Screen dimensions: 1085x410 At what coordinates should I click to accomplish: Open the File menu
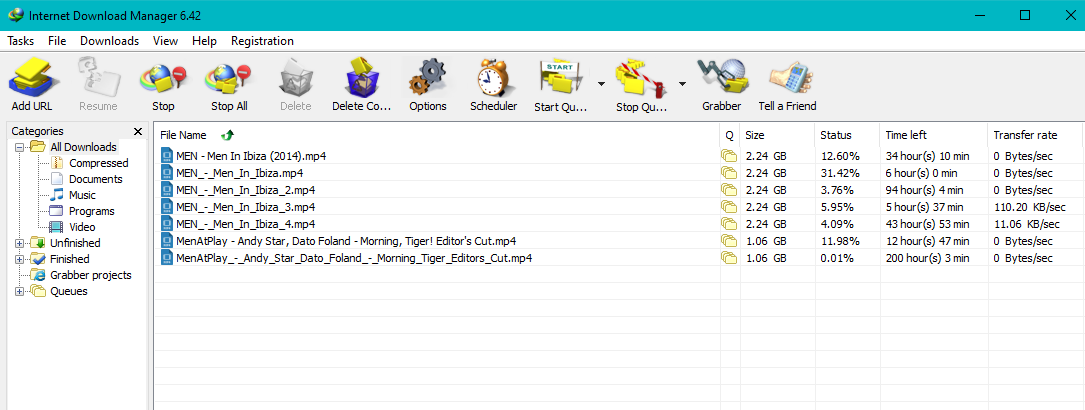[x=57, y=41]
